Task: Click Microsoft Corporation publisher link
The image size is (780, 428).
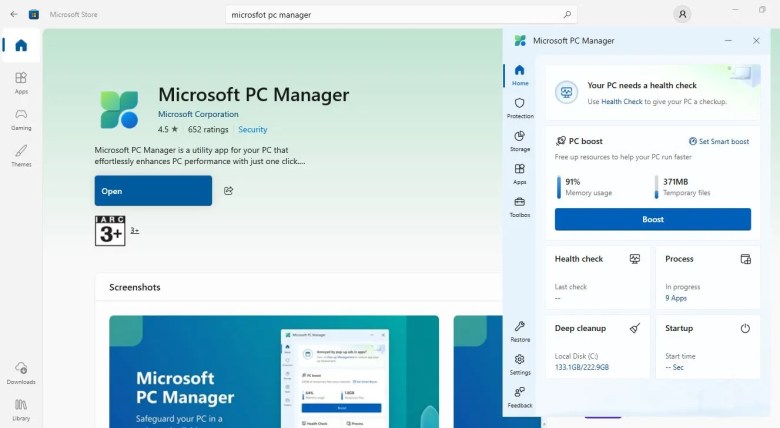Action: click(198, 114)
